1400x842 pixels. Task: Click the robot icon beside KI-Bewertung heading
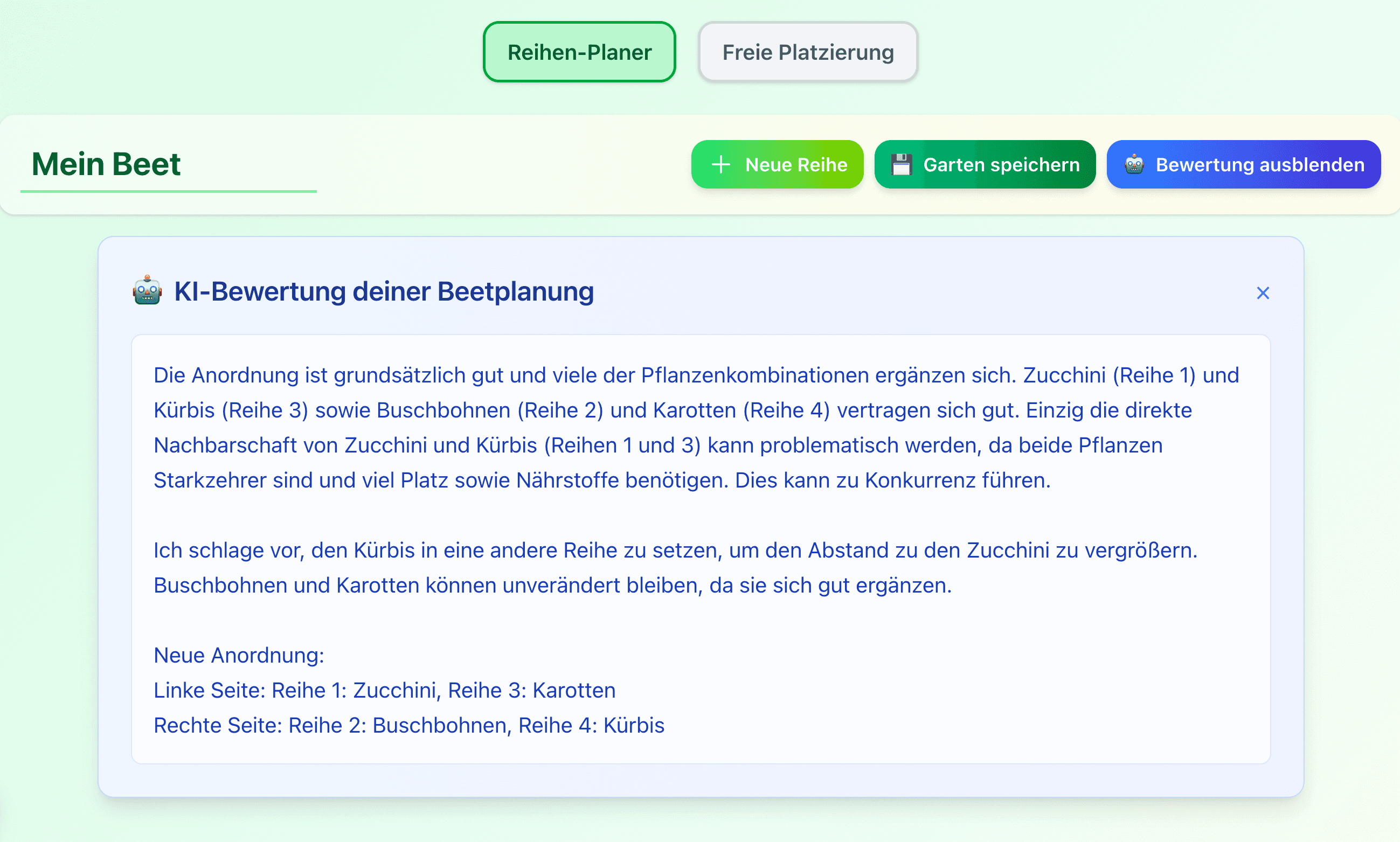pyautogui.click(x=148, y=291)
